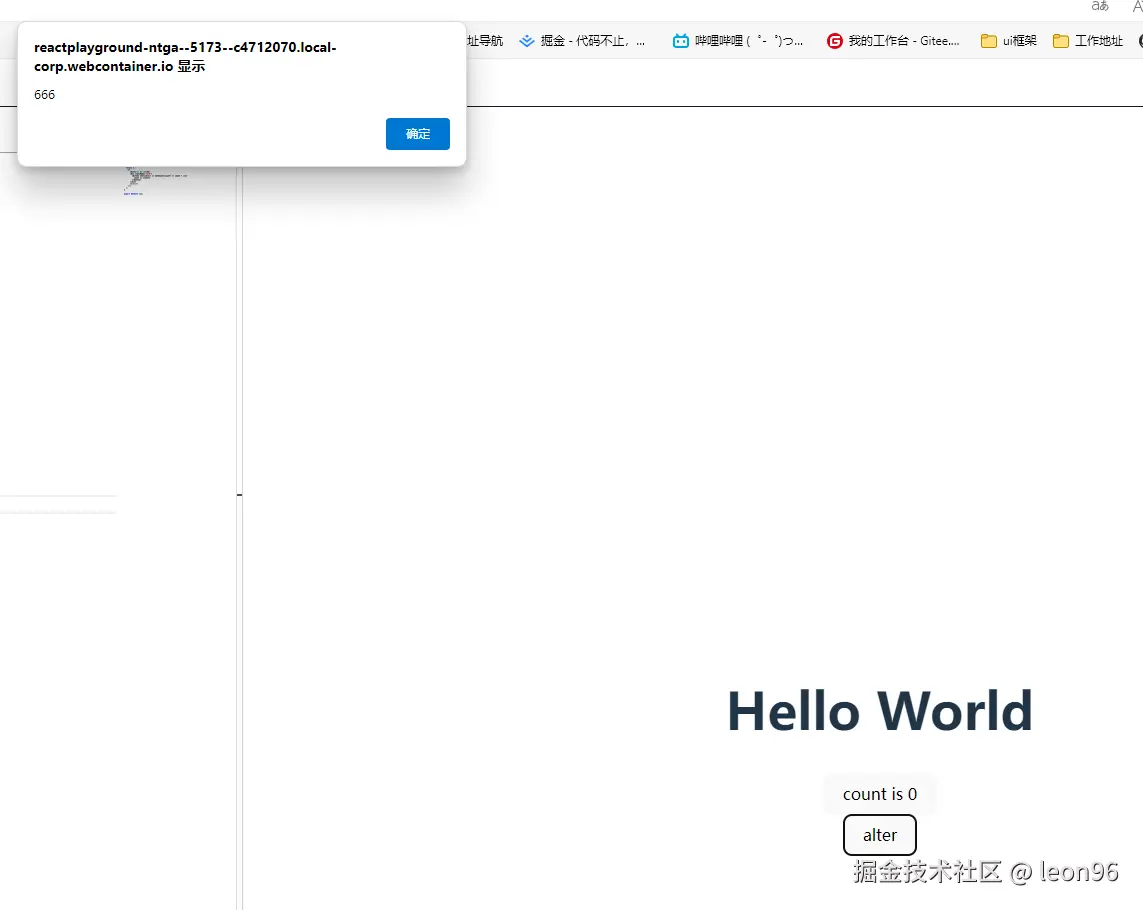
Task: Click the 哔哩哔哩 TV icon
Action: point(680,41)
